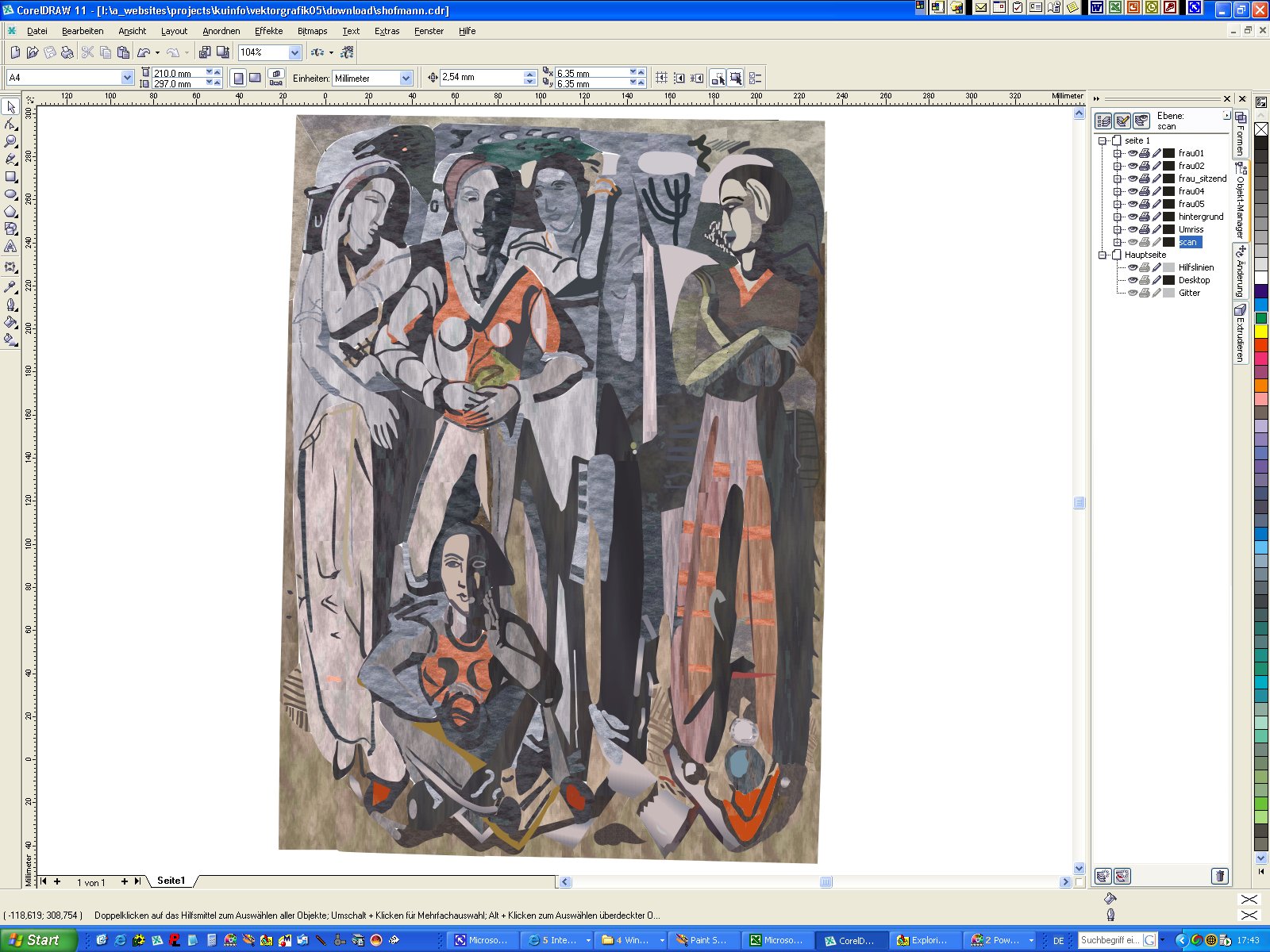This screenshot has height=952, width=1270.
Task: Select the Eyedropper tool
Action: [10, 286]
